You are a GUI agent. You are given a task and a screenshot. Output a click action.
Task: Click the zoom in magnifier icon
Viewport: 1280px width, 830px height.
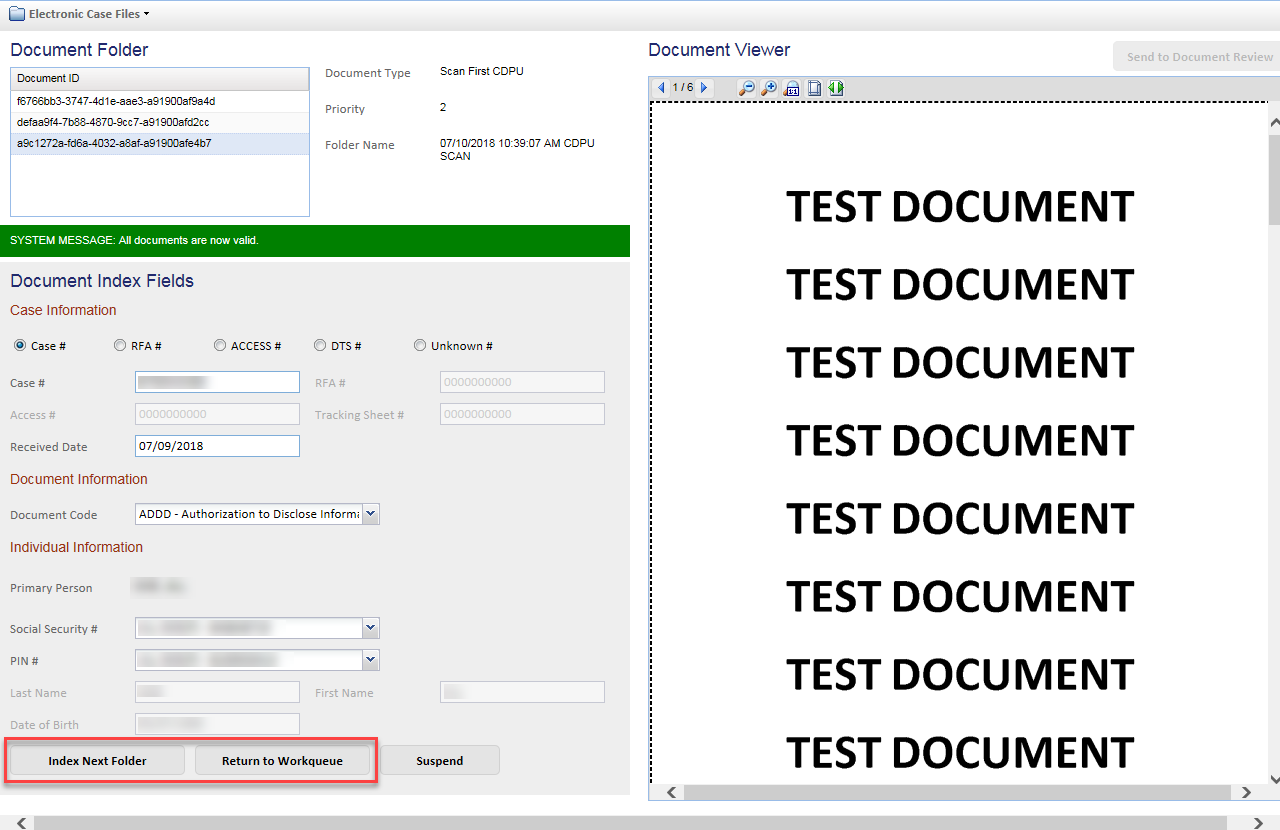point(768,88)
